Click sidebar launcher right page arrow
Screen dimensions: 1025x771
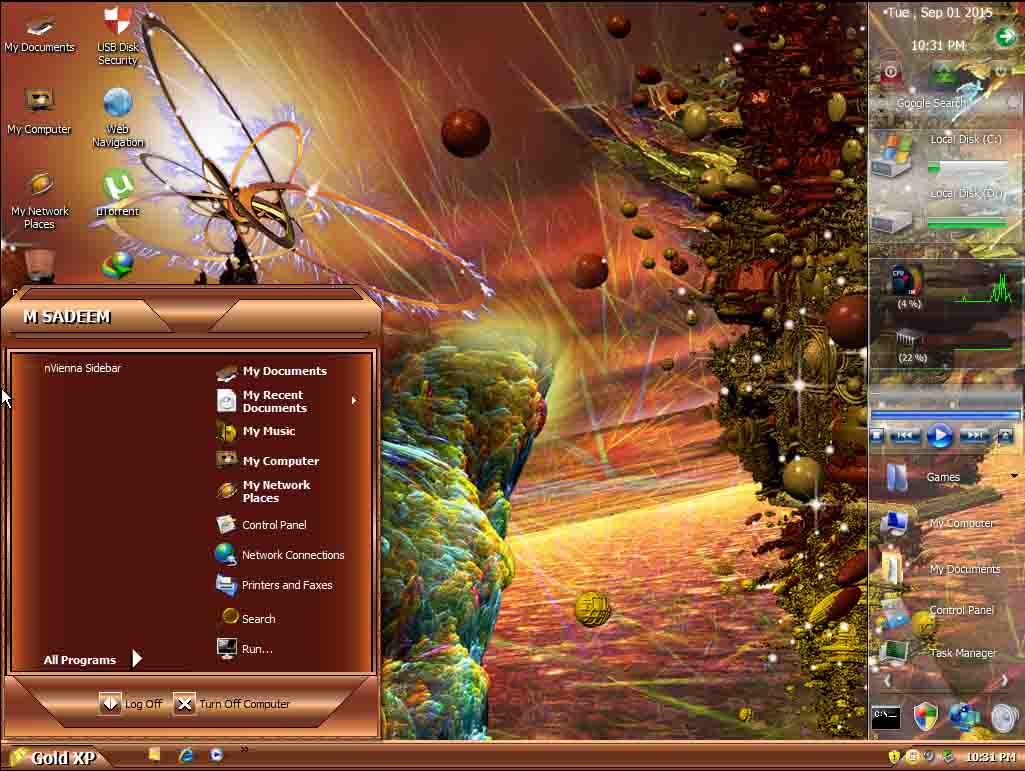(1004, 681)
